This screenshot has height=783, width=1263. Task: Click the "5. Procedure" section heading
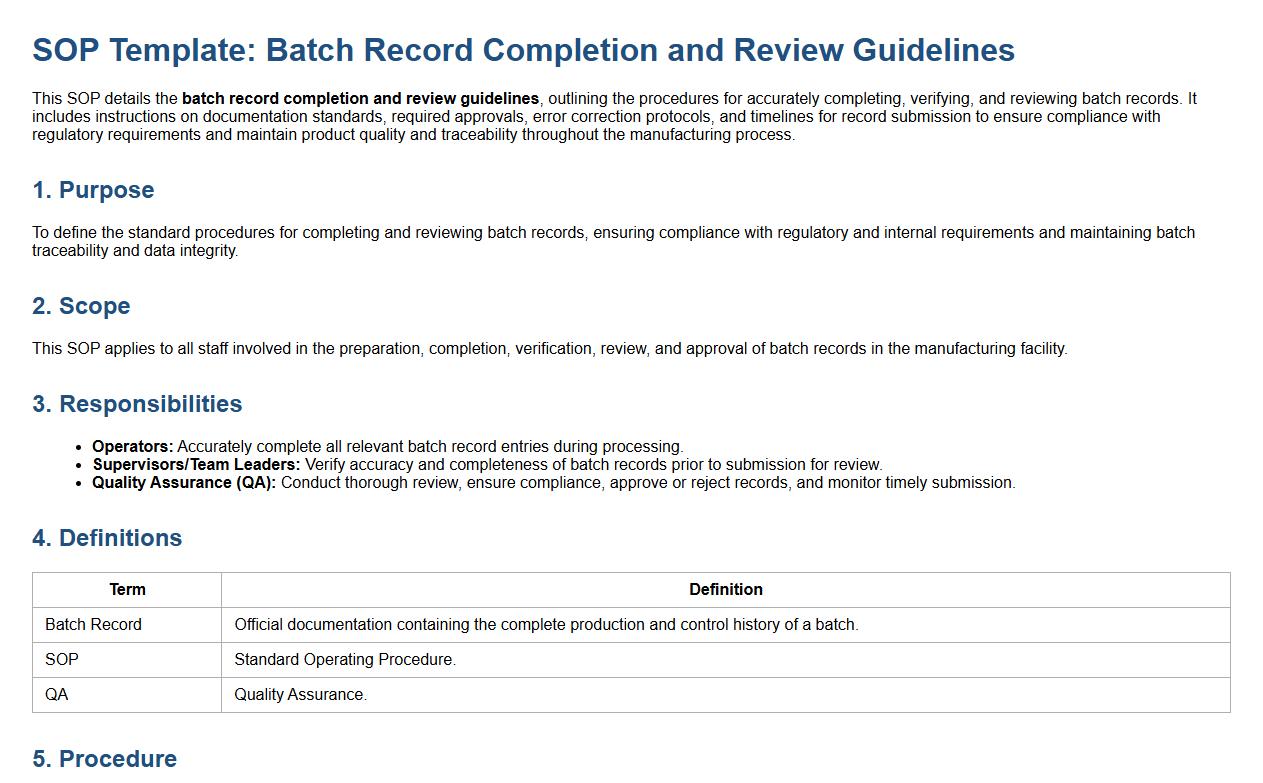104,758
